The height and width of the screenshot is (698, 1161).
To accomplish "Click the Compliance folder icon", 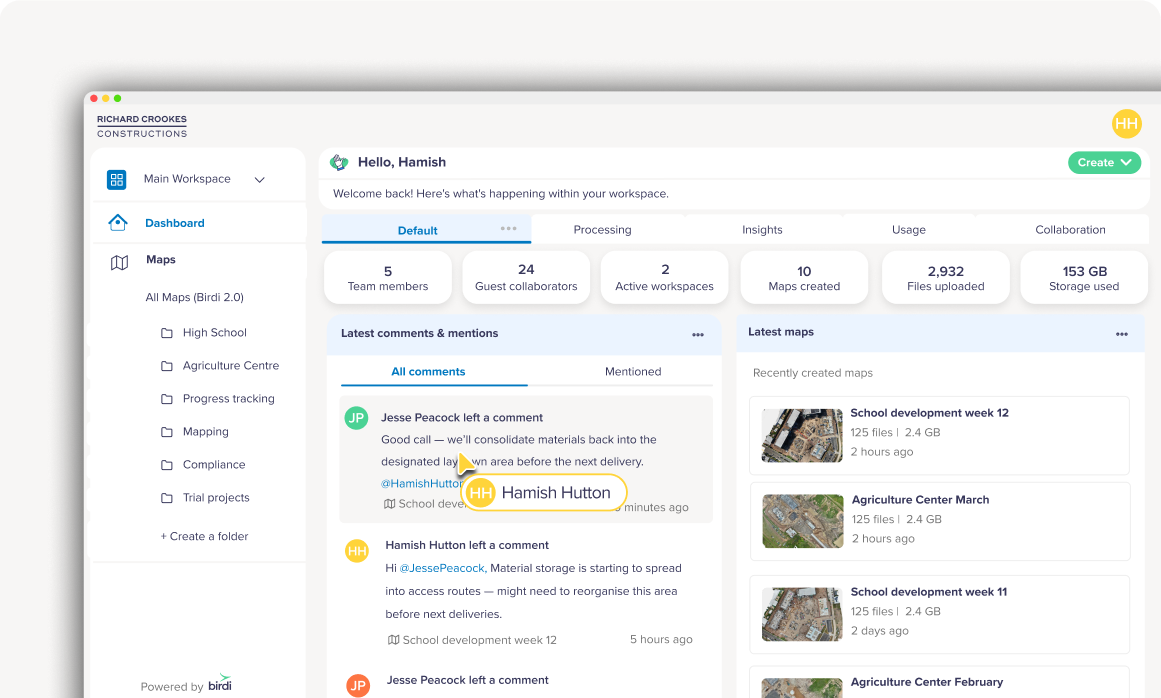I will click(x=167, y=465).
